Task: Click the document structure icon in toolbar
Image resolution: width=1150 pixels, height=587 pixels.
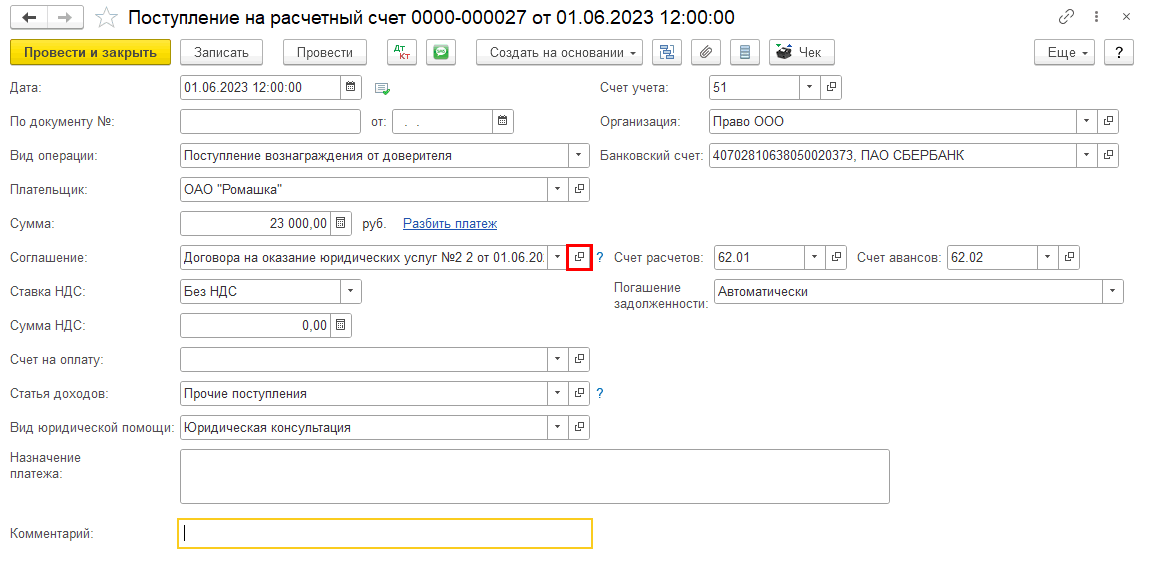Action: point(667,53)
